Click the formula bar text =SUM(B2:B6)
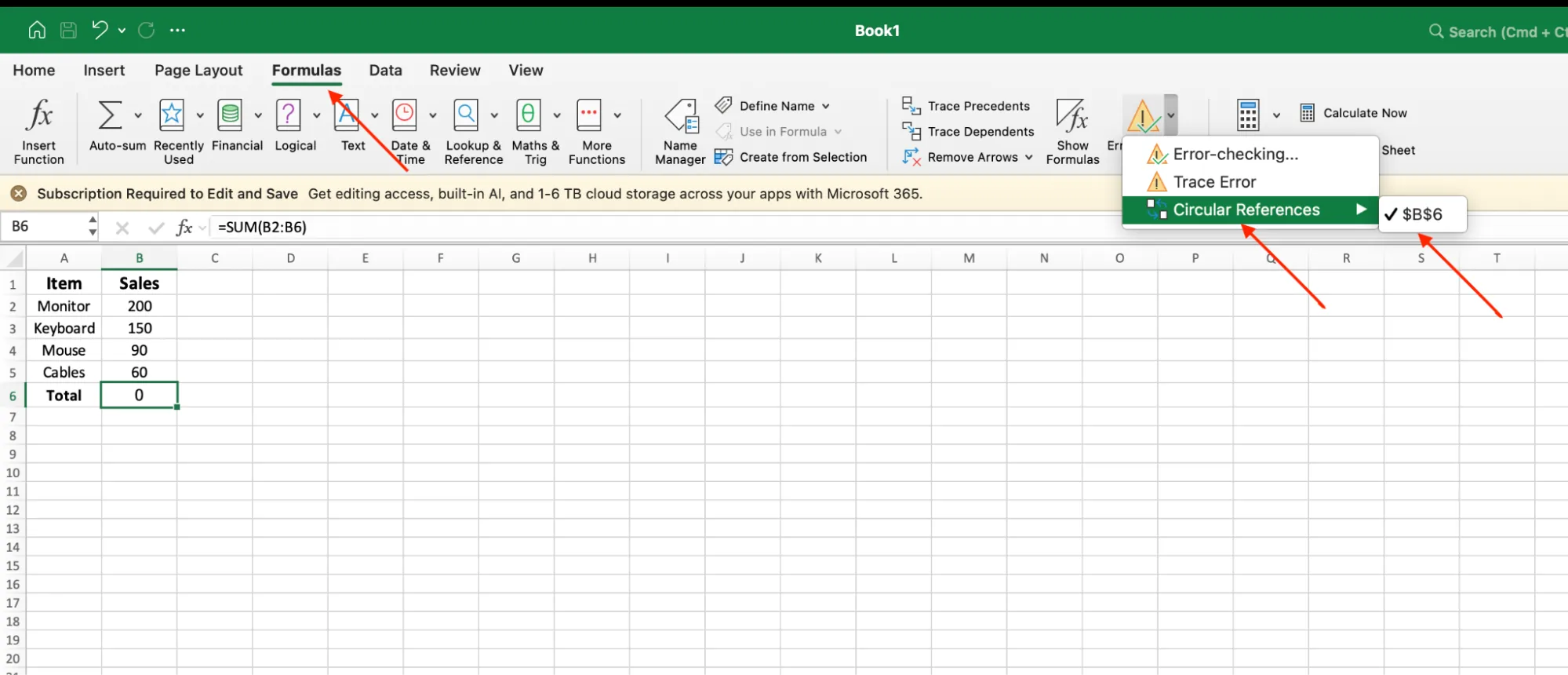 coord(262,227)
